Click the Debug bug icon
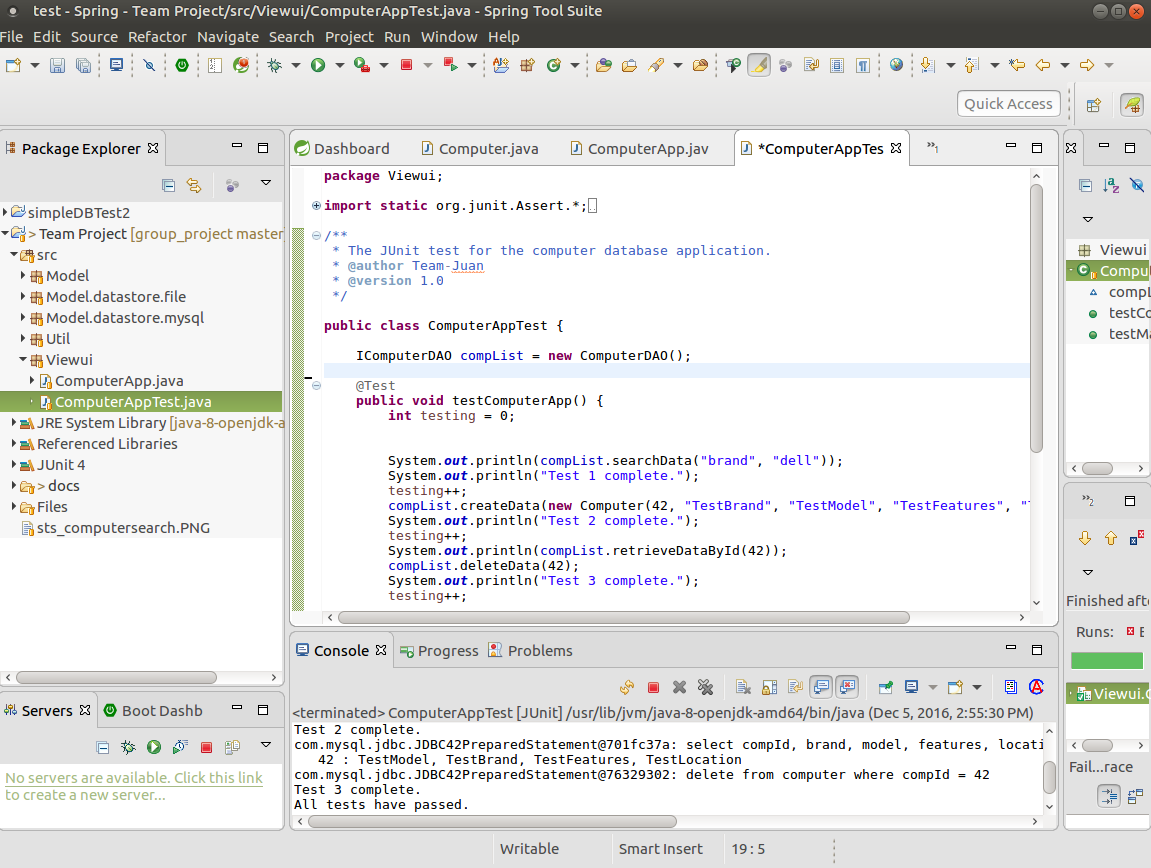Screen dimensions: 1151x868 (x=275, y=65)
